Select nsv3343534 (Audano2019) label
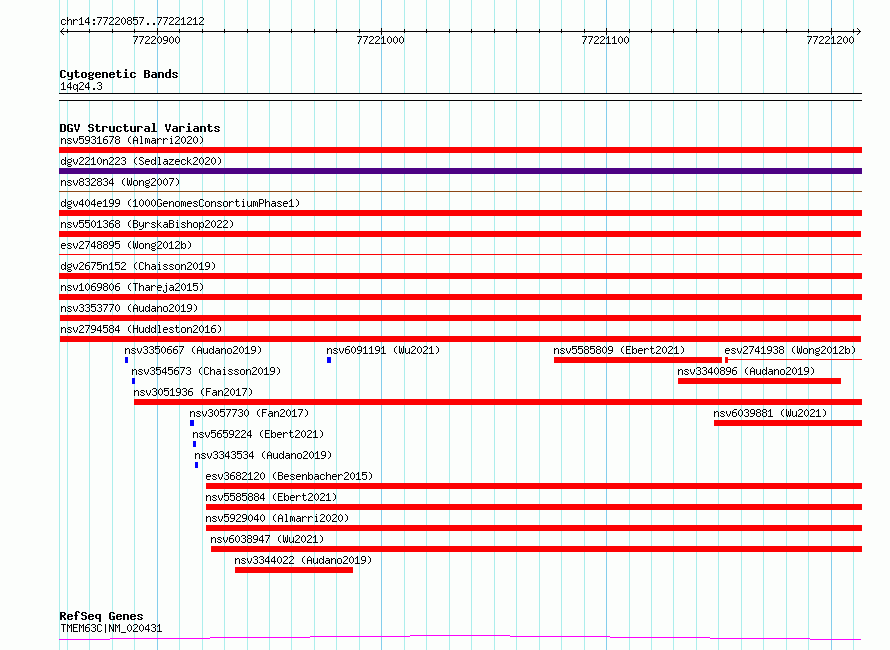 pyautogui.click(x=263, y=455)
